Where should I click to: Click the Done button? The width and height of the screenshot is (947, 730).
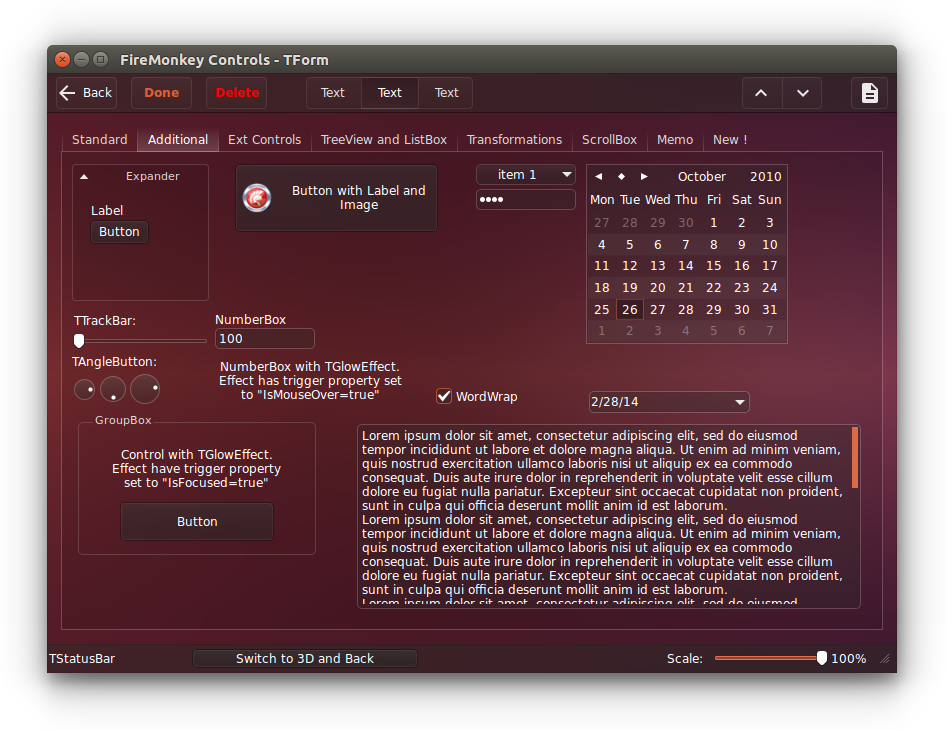(161, 93)
